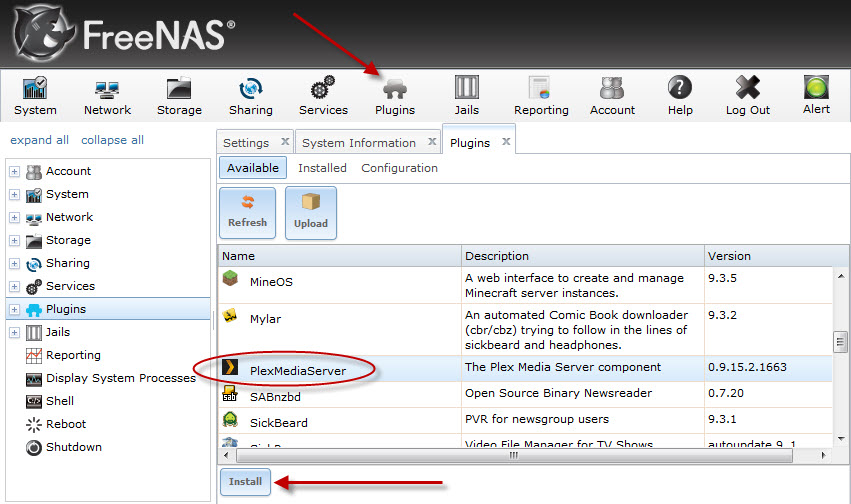Click the plugin list scroll-up arrow
The image size is (851, 504).
coord(840,276)
